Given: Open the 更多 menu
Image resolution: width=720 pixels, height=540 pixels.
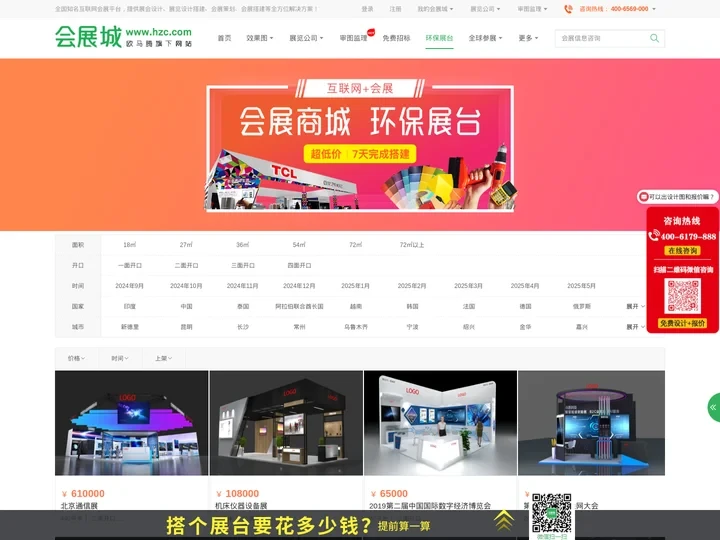Looking at the screenshot, I should pyautogui.click(x=528, y=38).
